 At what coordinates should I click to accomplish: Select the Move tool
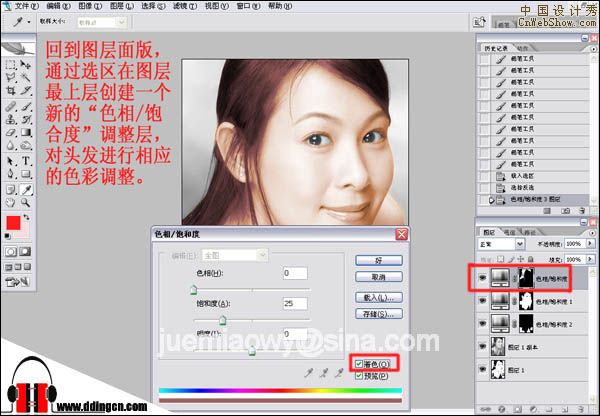[26, 64]
